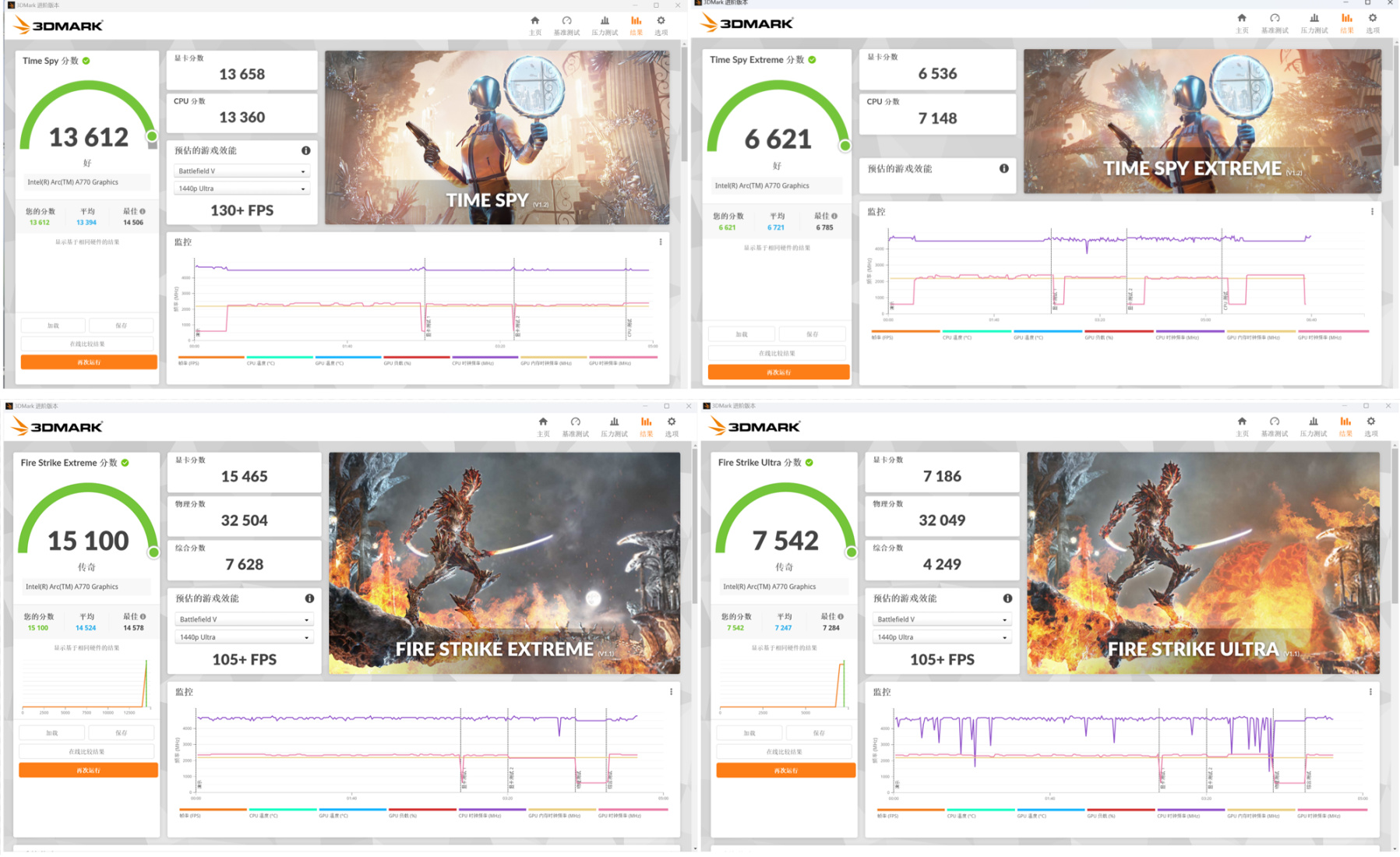This screenshot has width=1400, height=857.
Task: Switch to 选项 tab in Fire Strike Extreme window
Action: point(672,427)
